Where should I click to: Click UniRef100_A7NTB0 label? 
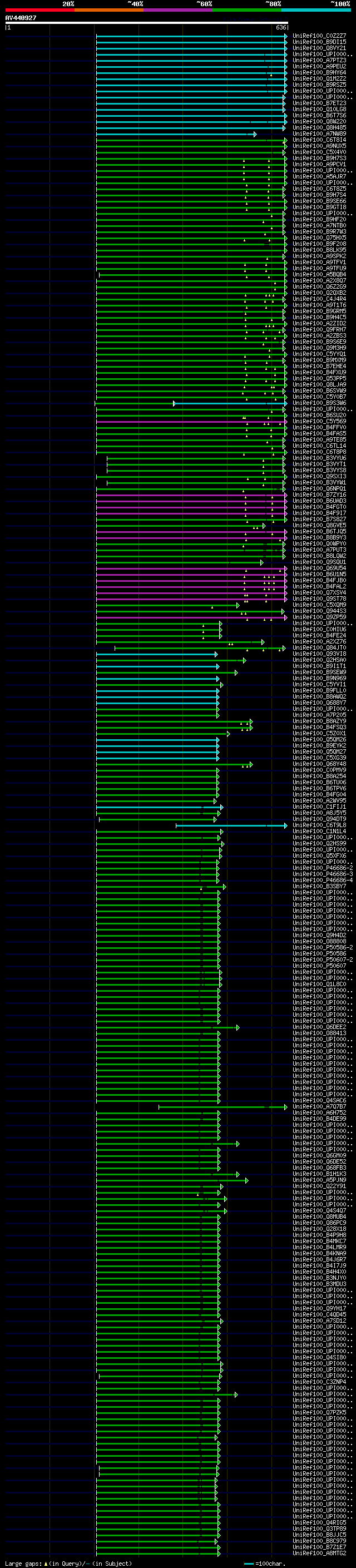point(319,226)
